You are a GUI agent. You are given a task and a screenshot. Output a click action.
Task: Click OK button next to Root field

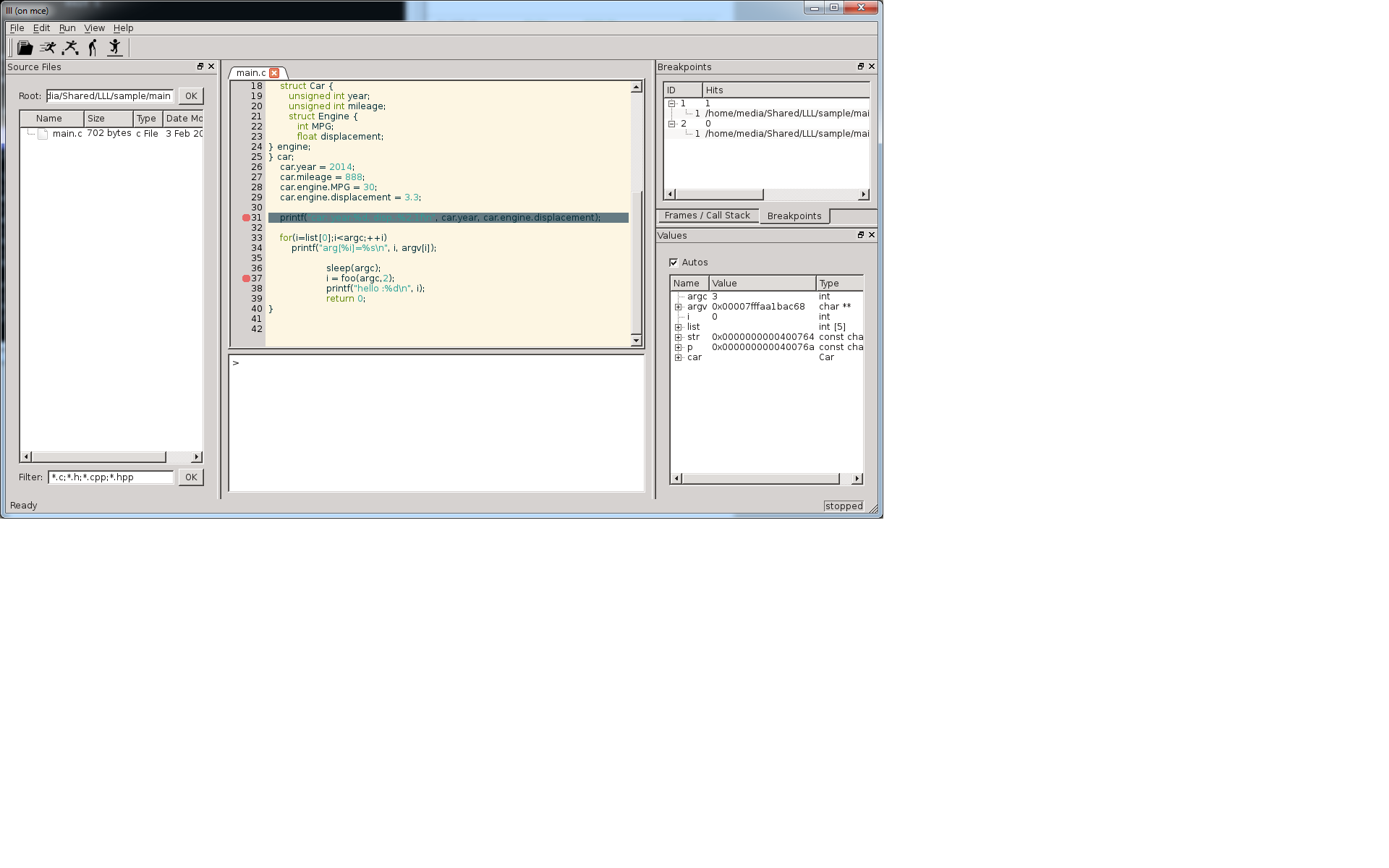point(191,96)
